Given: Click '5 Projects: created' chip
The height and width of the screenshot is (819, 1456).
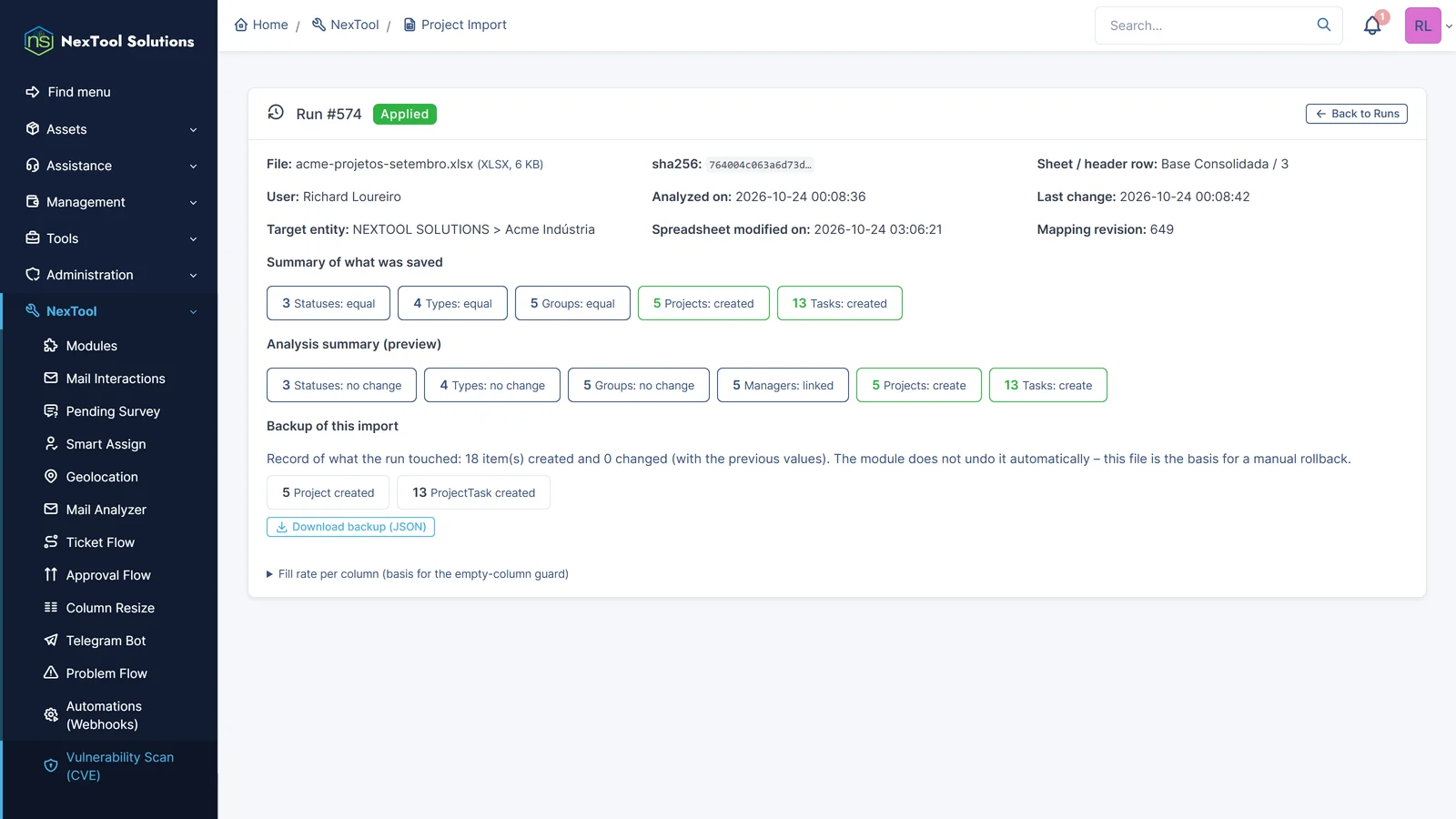Looking at the screenshot, I should [x=703, y=303].
